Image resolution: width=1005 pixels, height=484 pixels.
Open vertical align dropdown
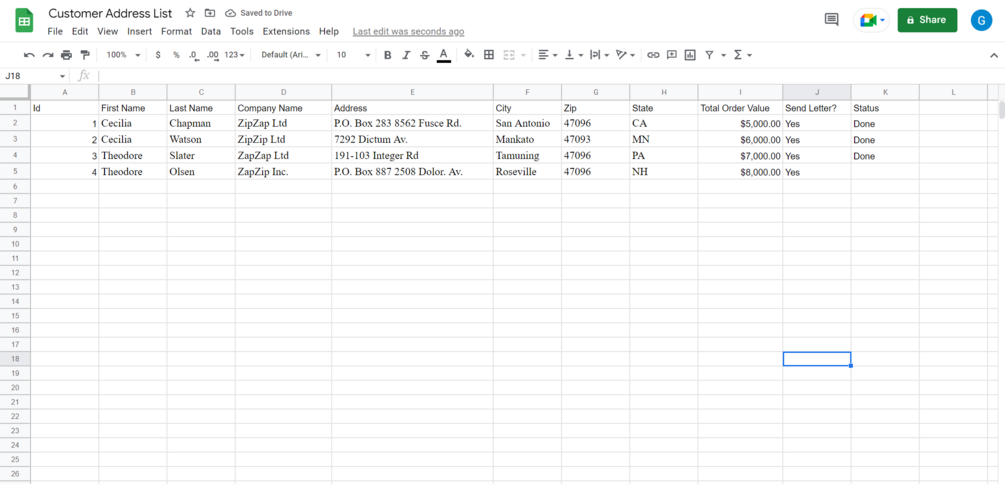(x=574, y=55)
